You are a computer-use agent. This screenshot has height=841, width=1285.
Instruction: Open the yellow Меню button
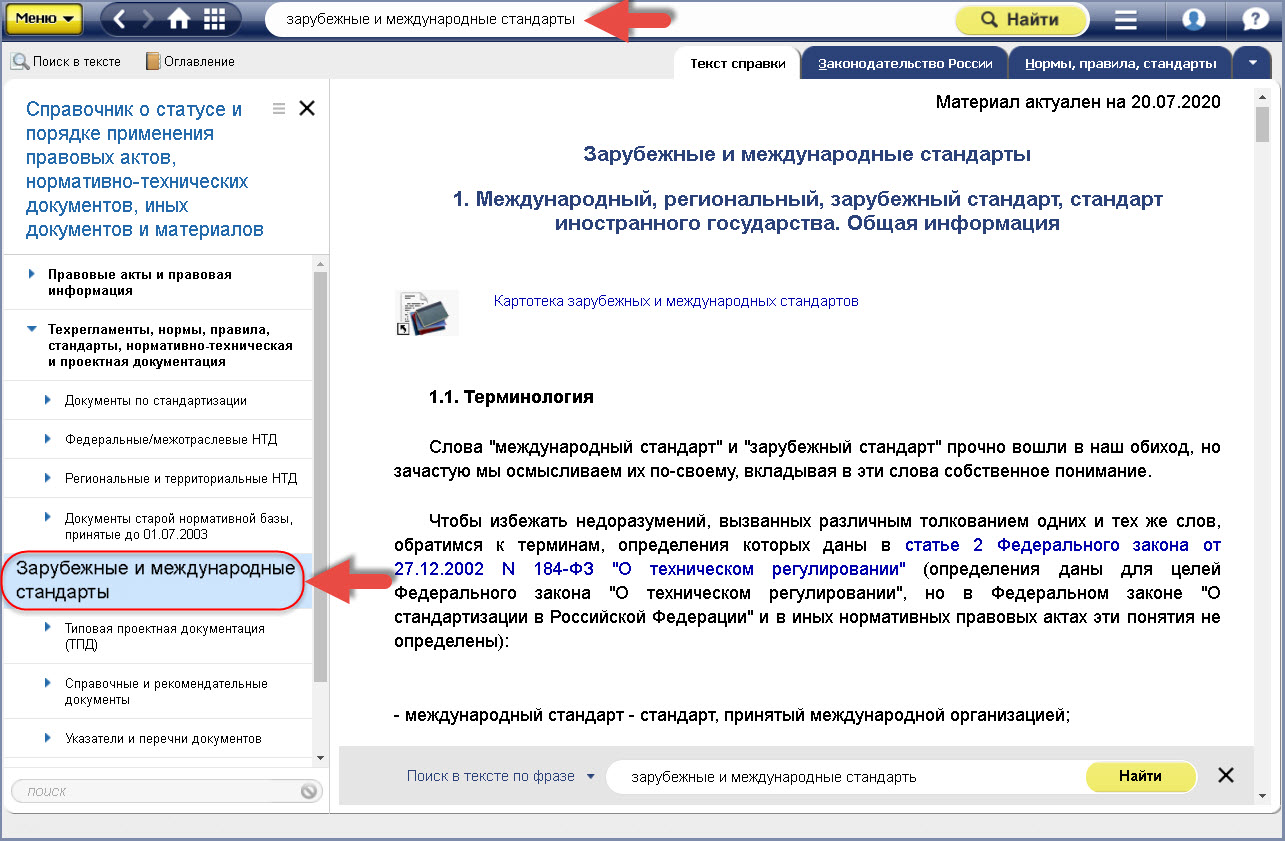tap(43, 18)
